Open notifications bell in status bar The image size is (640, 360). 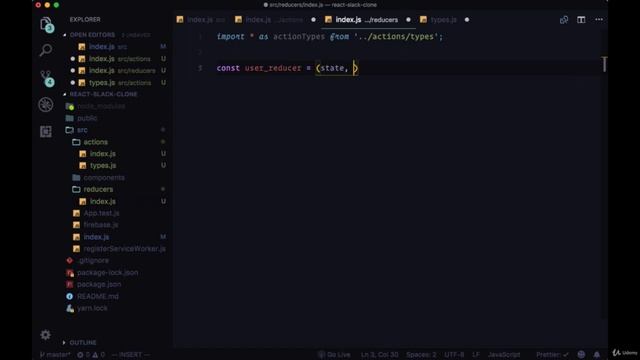[597, 354]
